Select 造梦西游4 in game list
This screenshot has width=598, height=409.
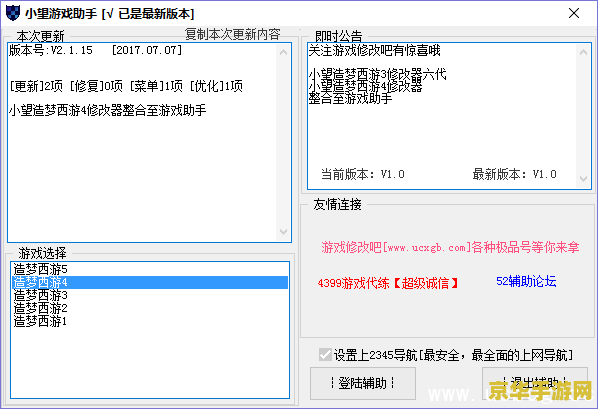(150, 282)
